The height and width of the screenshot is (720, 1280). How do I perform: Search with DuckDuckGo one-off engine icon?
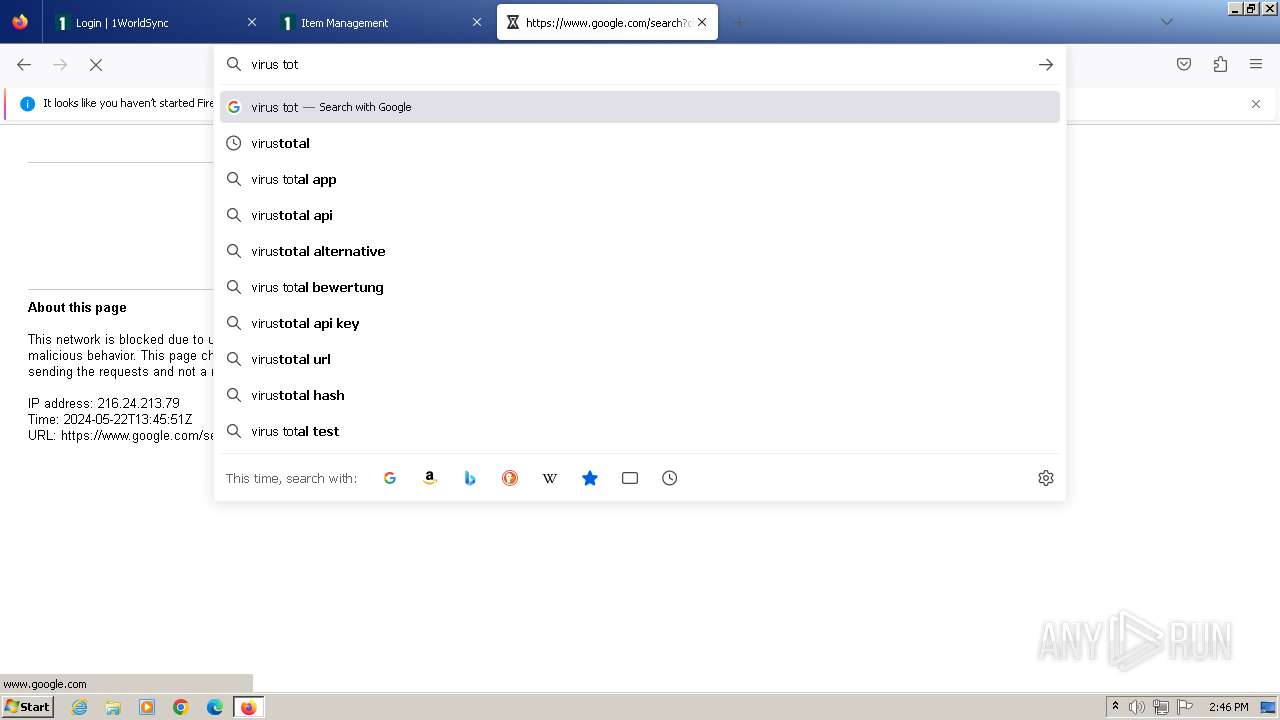click(x=510, y=478)
